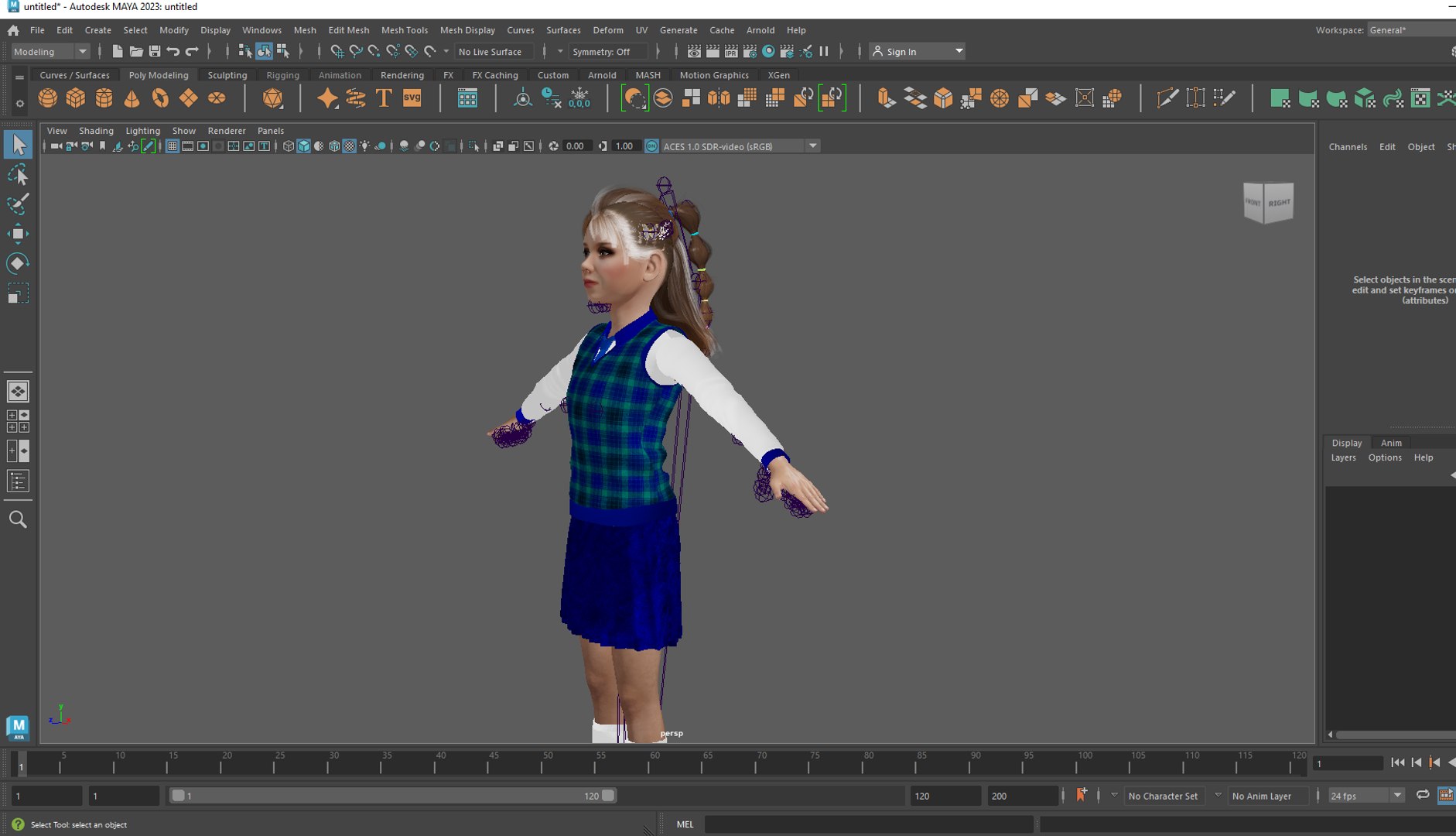1456x836 pixels.
Task: Activate the Rotate tool in toolbox
Action: 18,263
